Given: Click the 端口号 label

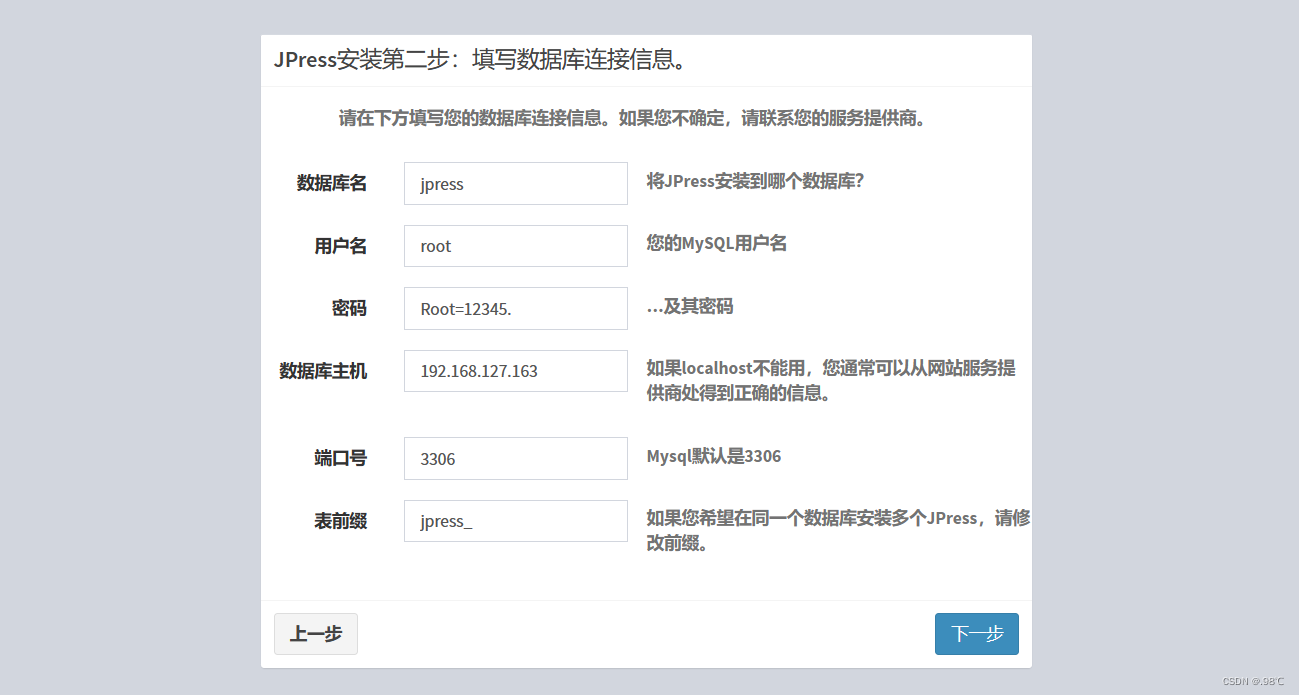Looking at the screenshot, I should (x=341, y=458).
